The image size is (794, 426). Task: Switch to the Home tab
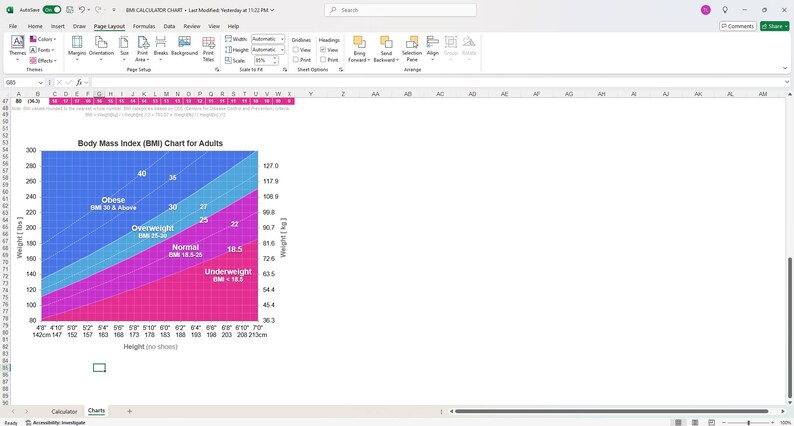pos(35,26)
